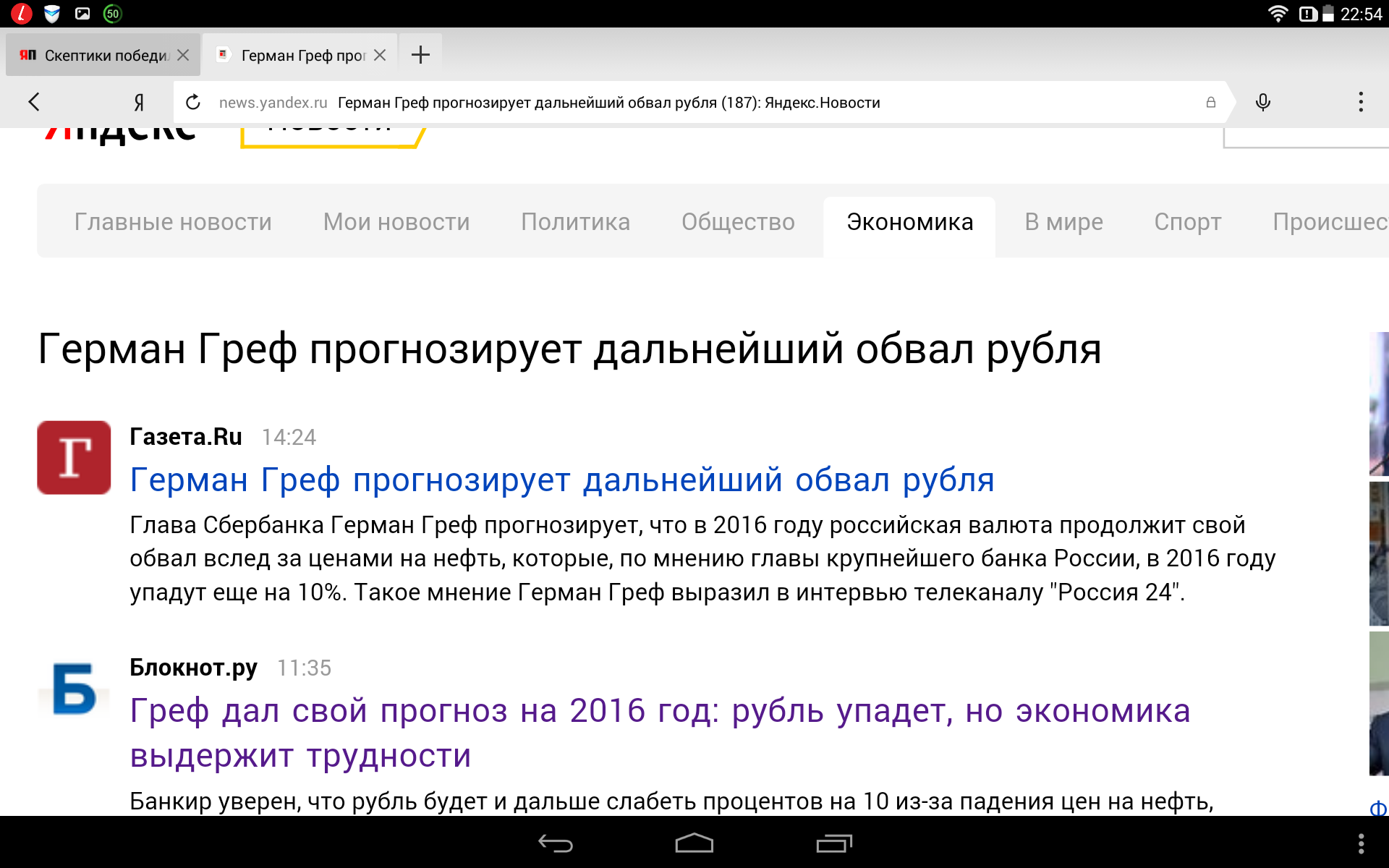Tap the bottom photo thumbnail on the right edge

coord(1379,703)
